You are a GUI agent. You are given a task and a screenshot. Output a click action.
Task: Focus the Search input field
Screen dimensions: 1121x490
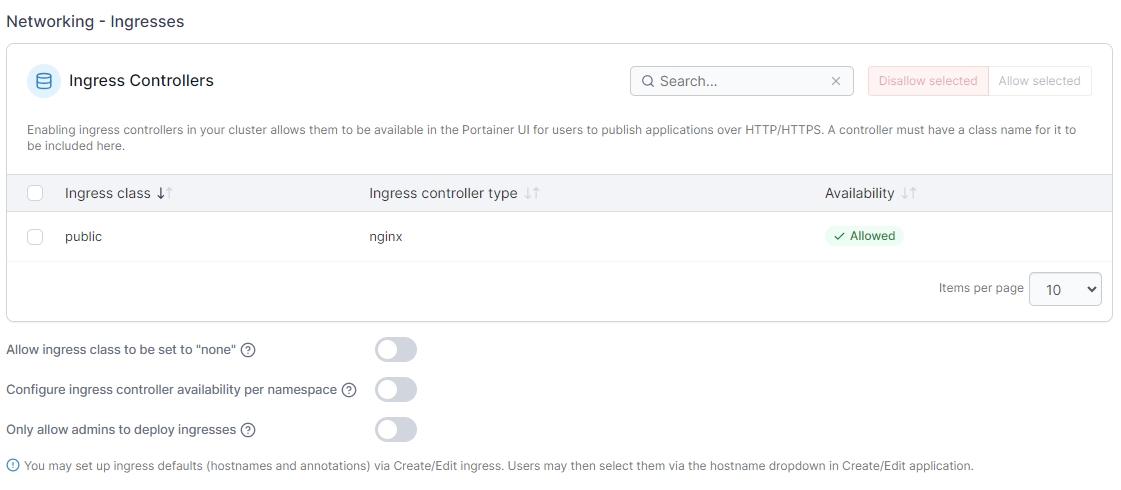click(742, 81)
